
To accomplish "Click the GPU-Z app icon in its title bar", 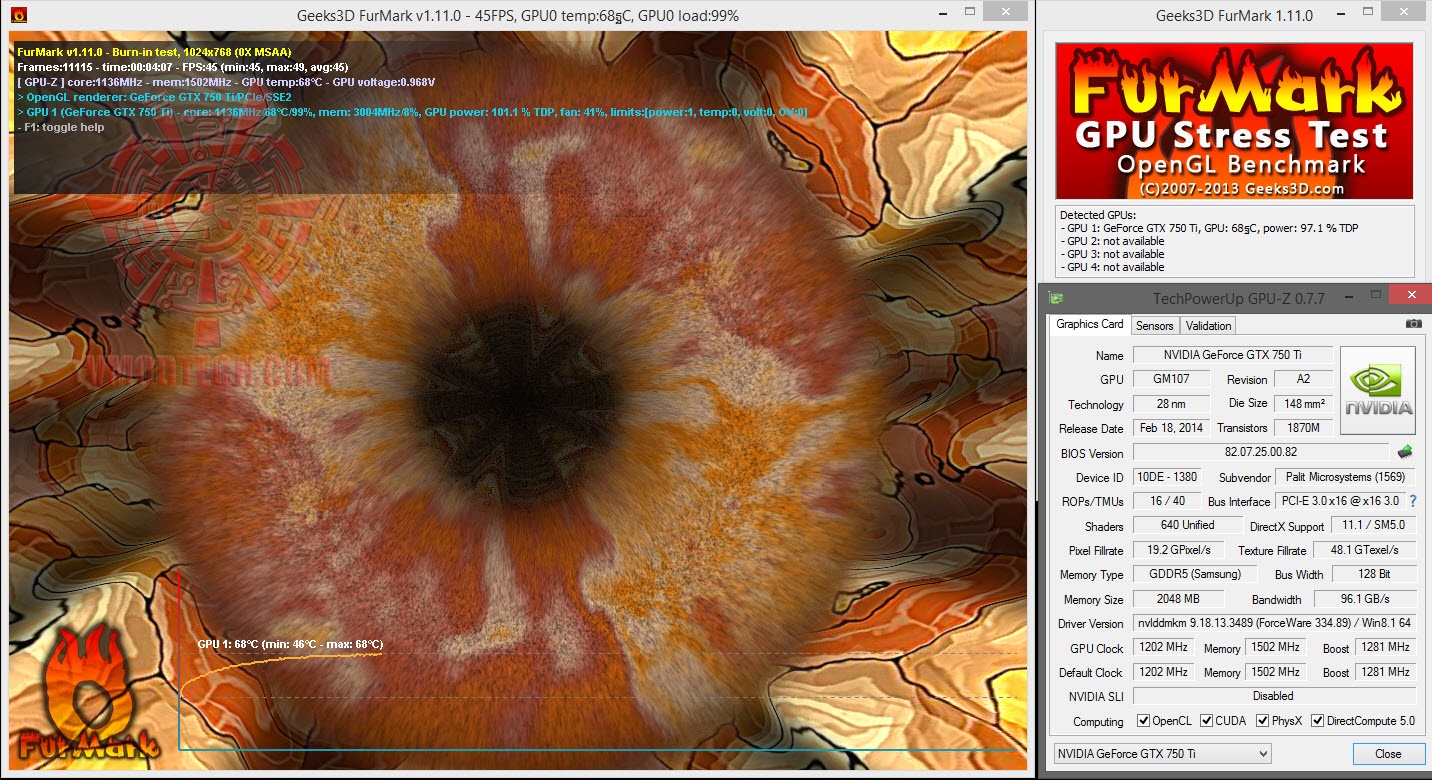I will (x=1055, y=297).
